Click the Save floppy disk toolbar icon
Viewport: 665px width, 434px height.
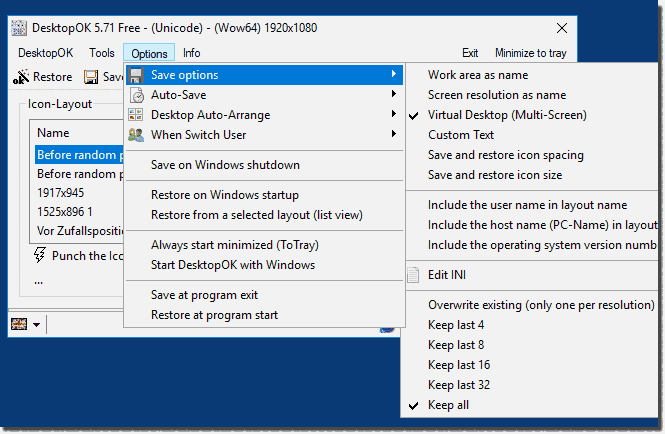(x=91, y=77)
